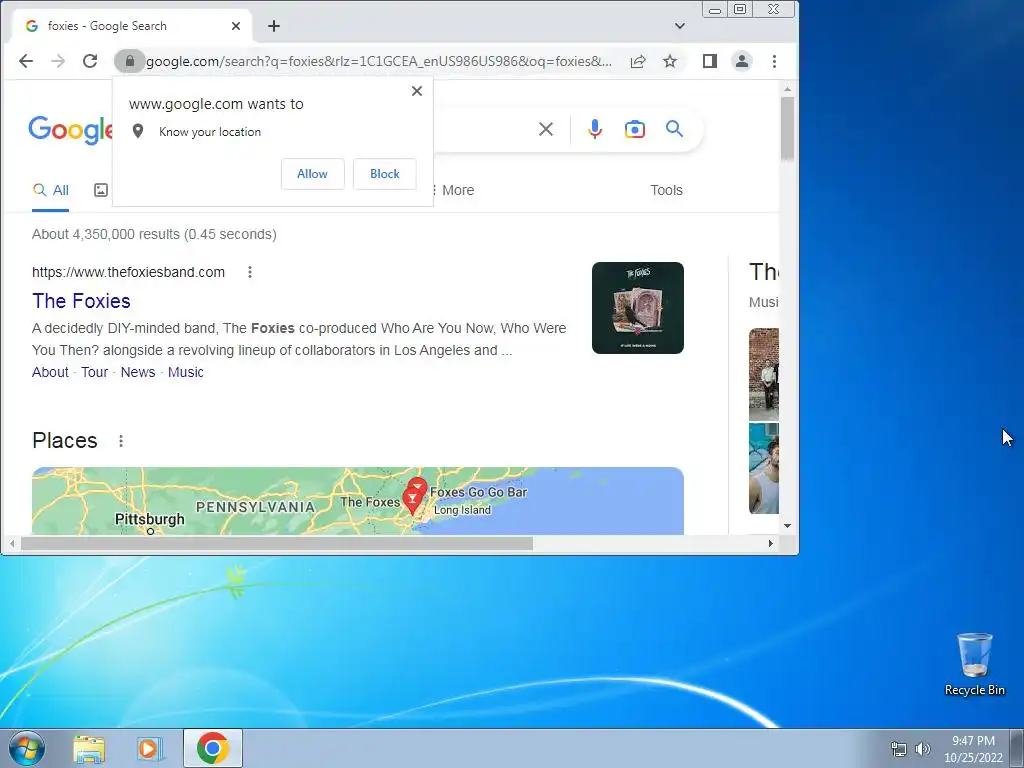Block the location permission request
The height and width of the screenshot is (768, 1024).
point(385,174)
